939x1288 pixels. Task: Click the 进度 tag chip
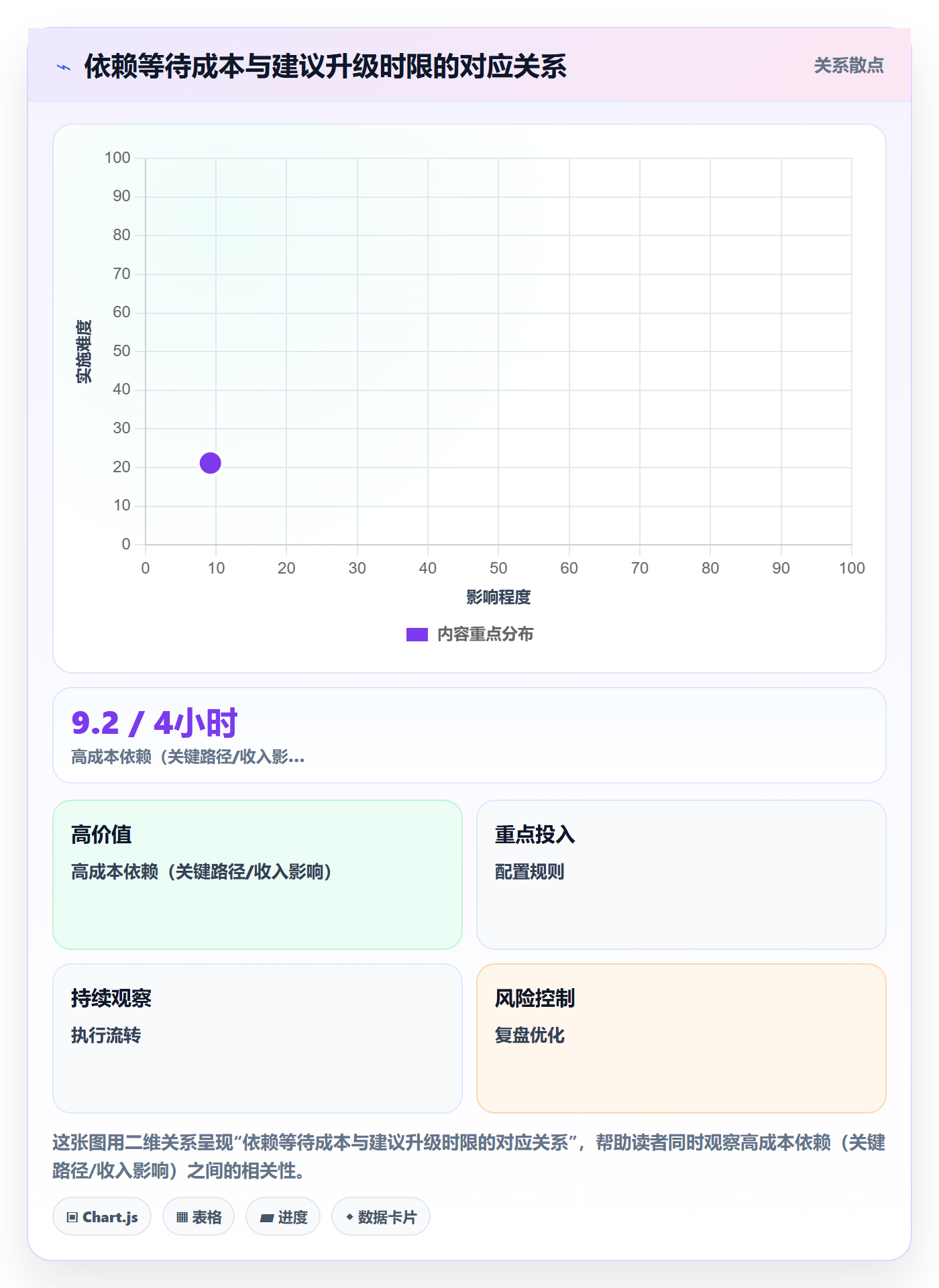coord(283,1217)
